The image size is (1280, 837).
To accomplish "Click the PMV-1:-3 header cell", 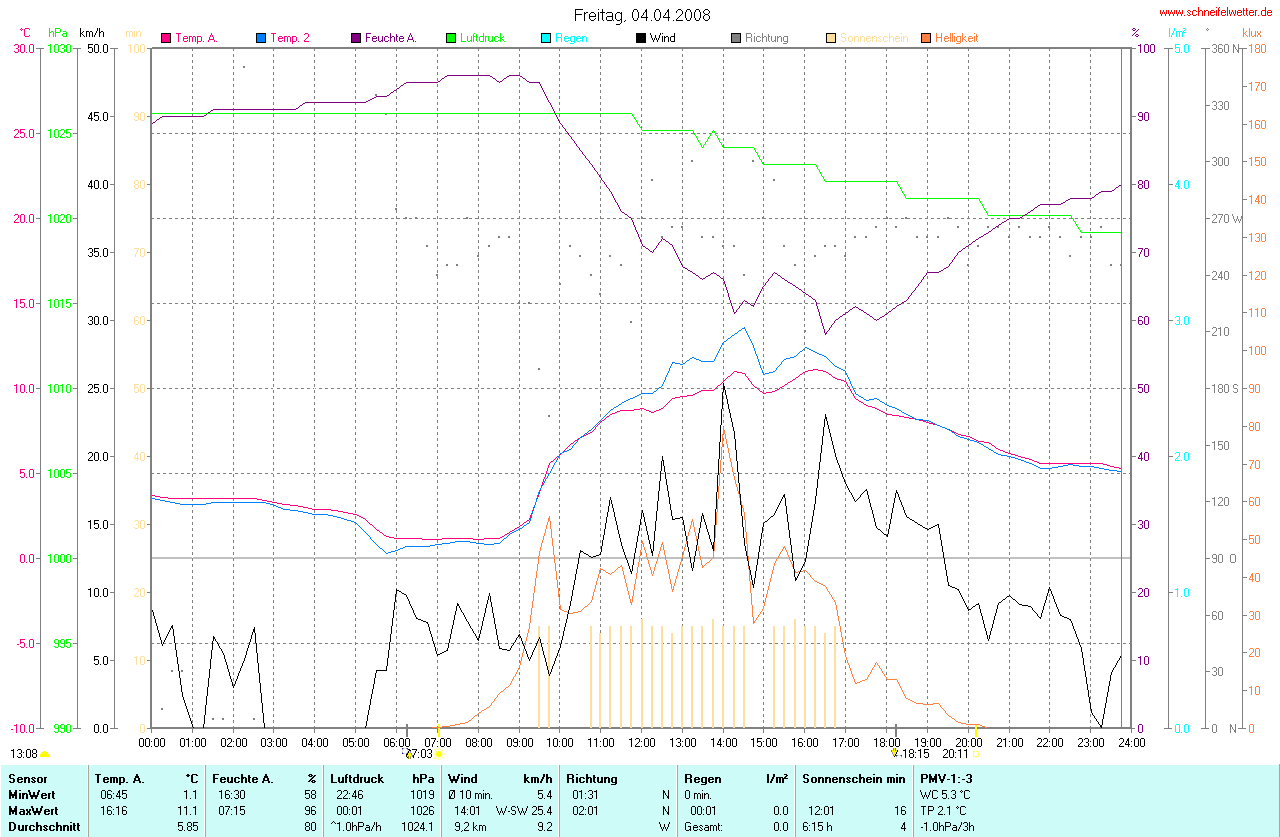I will point(946,778).
